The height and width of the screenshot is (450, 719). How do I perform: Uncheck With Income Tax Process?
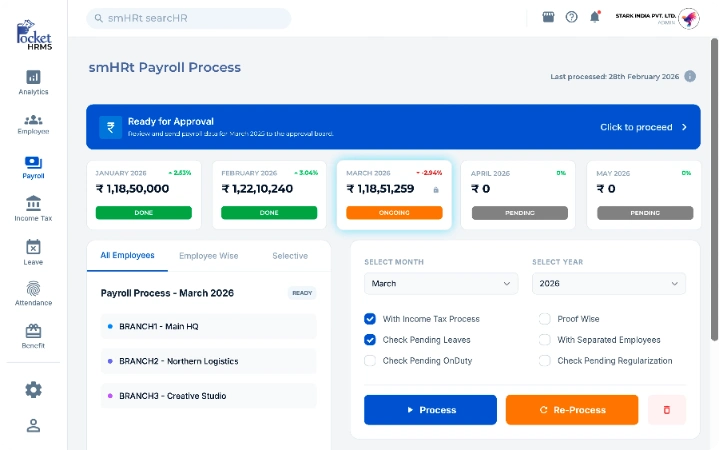click(x=370, y=319)
